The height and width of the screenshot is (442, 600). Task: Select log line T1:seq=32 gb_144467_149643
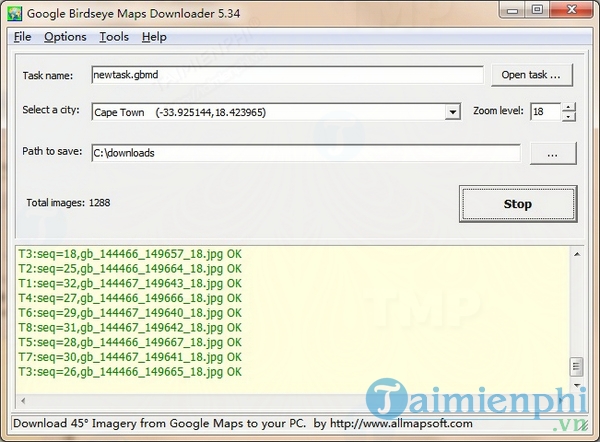pos(130,284)
